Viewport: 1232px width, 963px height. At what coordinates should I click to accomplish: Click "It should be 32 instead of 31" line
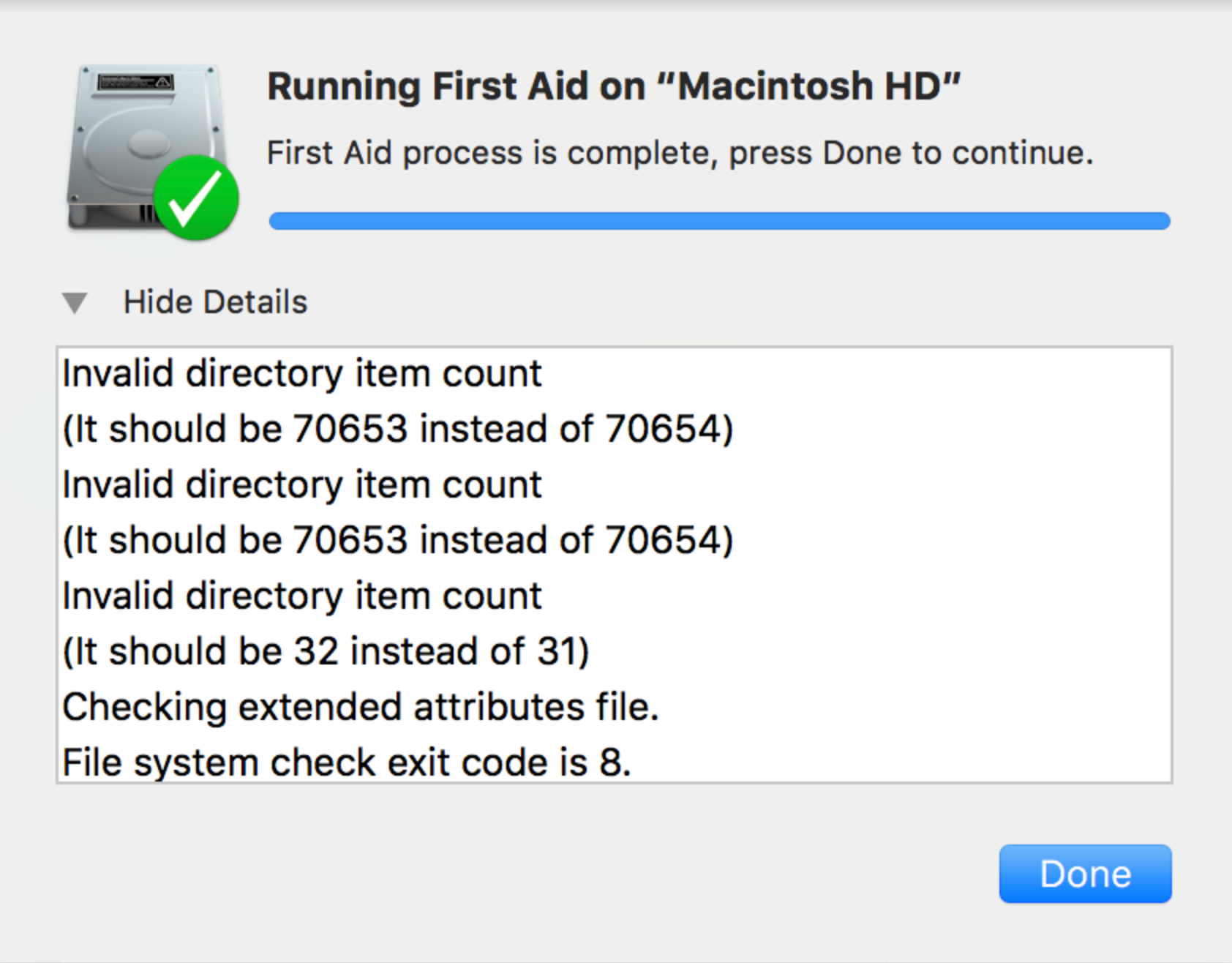pyautogui.click(x=326, y=651)
